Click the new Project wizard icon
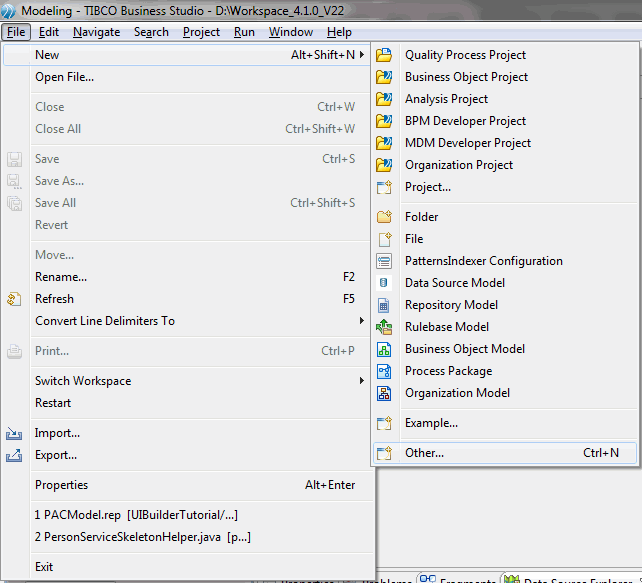This screenshot has width=642, height=583. tap(384, 187)
